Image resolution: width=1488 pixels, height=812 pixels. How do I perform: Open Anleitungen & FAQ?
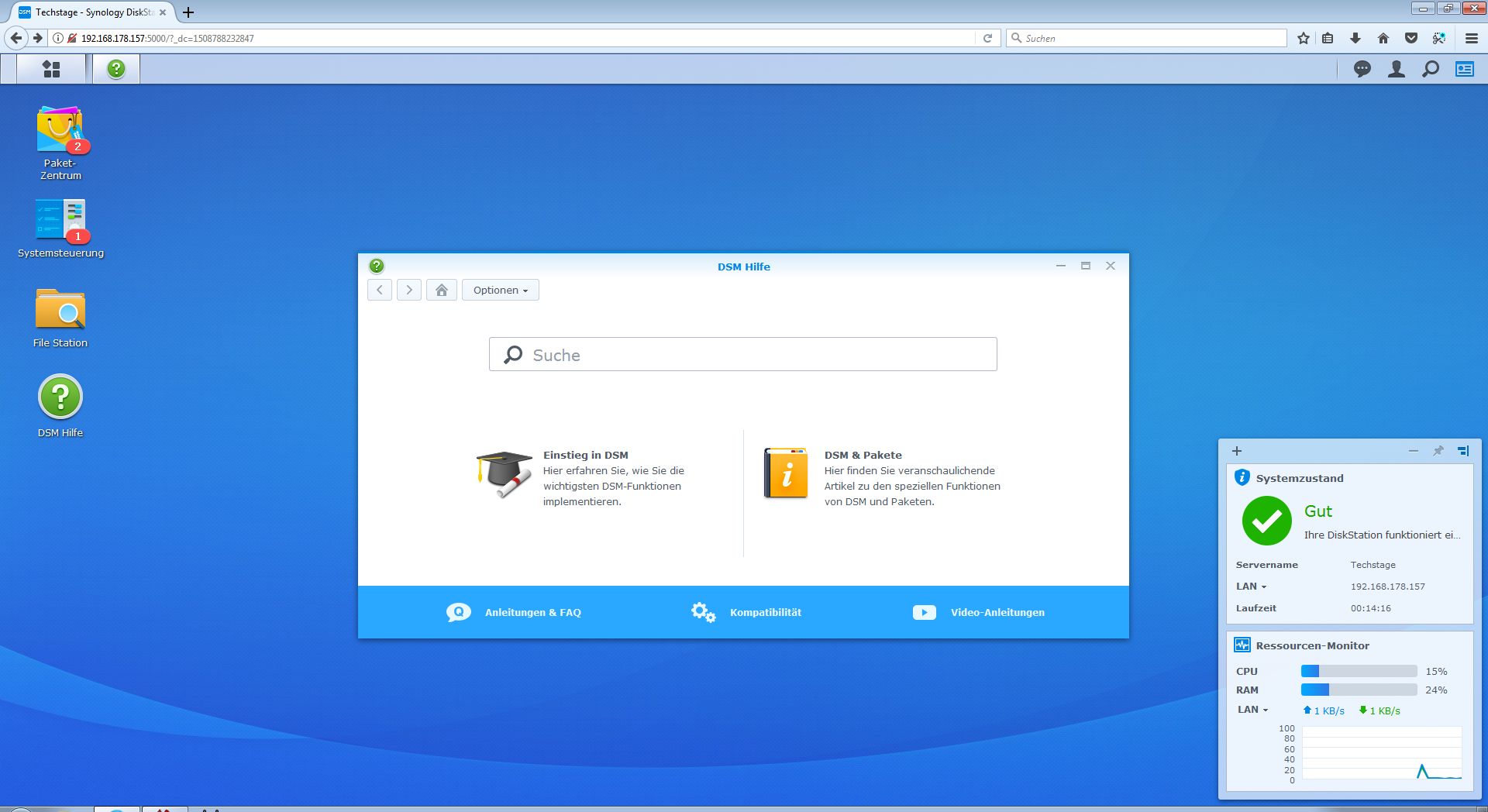[514, 612]
